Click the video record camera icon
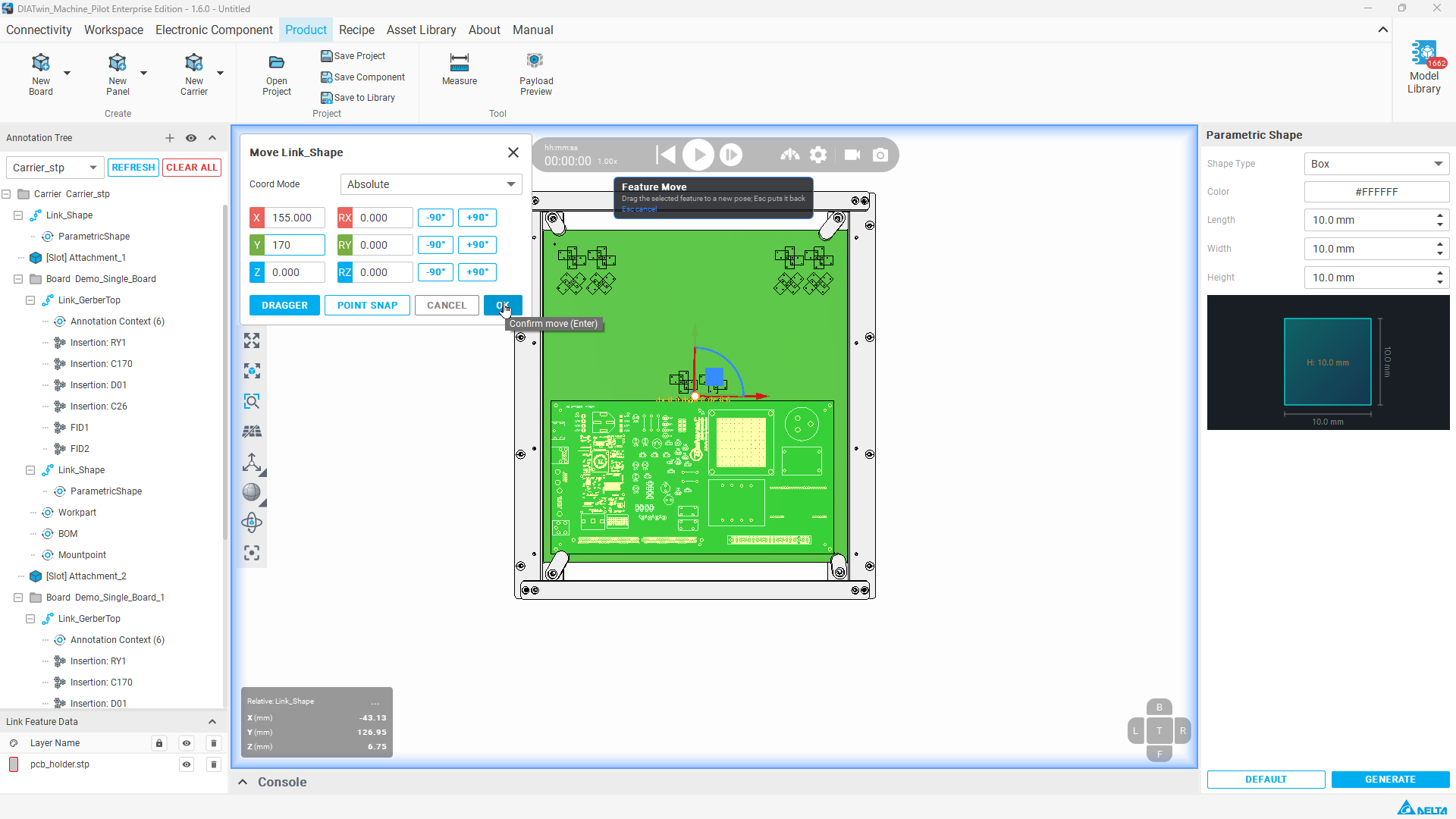 (852, 155)
